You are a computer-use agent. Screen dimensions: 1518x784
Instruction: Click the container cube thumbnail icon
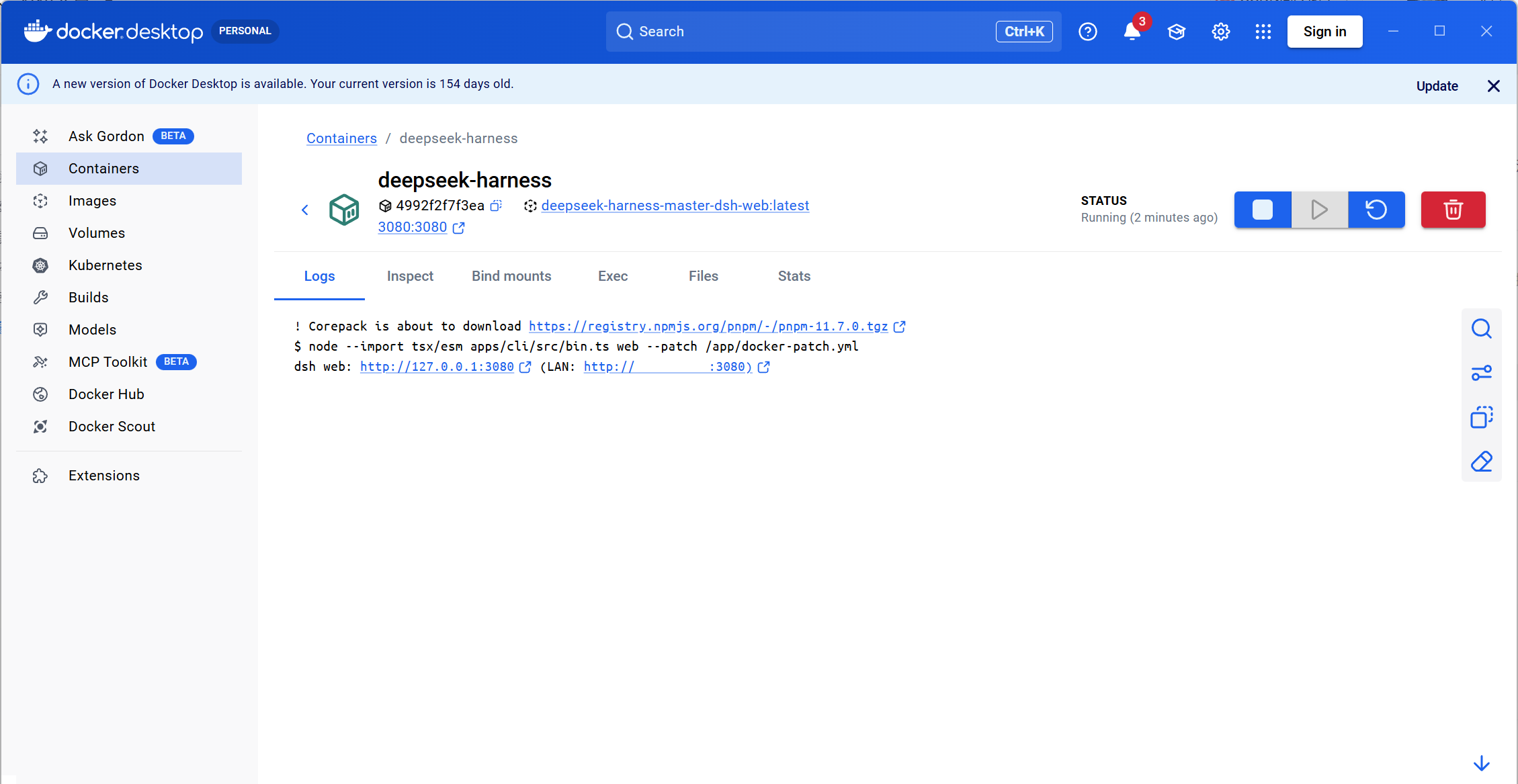click(x=344, y=210)
